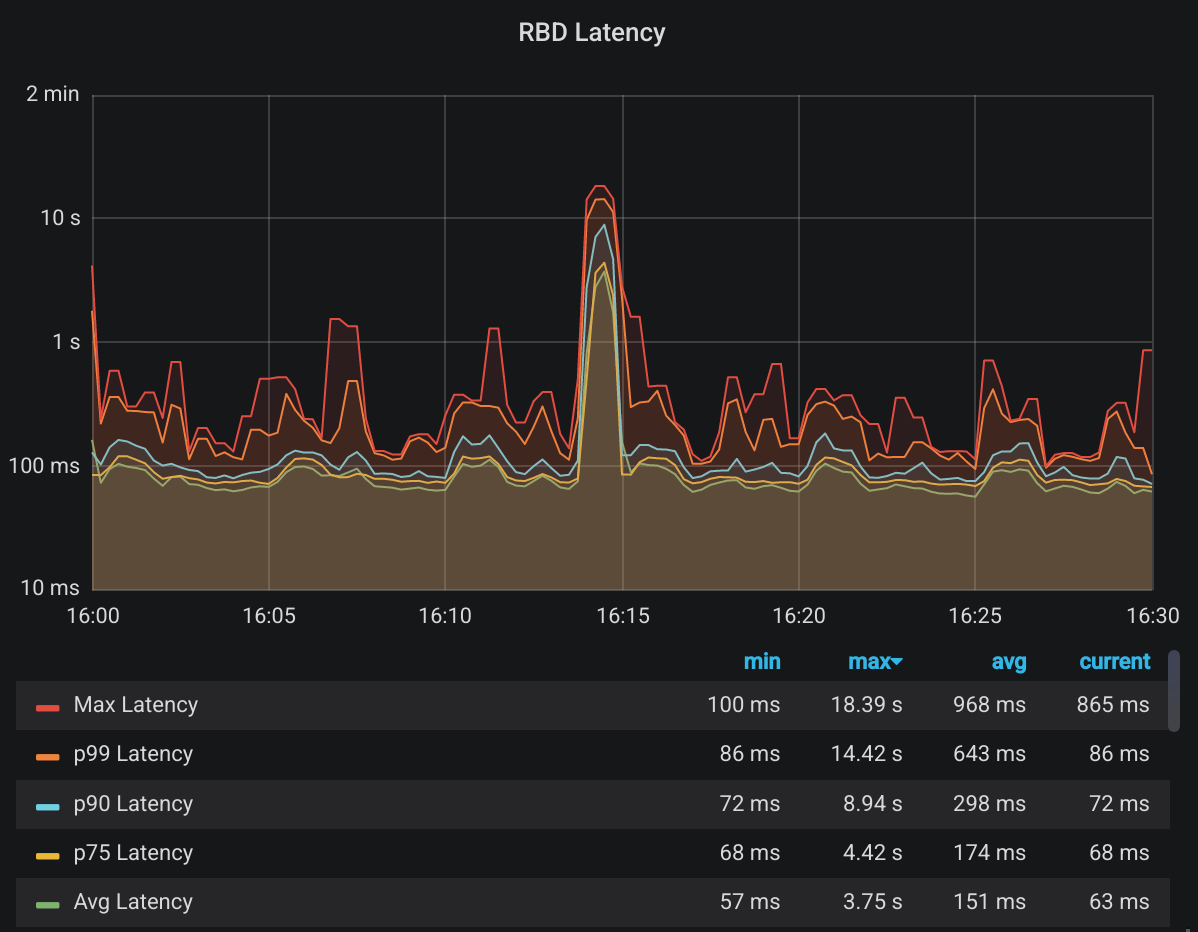The image size is (1198, 932).
Task: Open color picker for p90 Latency blue swatch
Action: click(47, 807)
